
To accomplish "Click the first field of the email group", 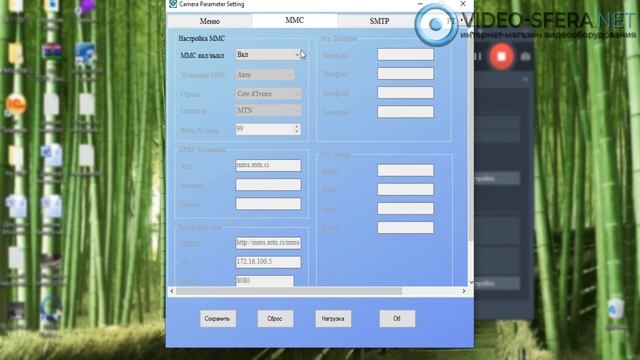I will pyautogui.click(x=405, y=170).
